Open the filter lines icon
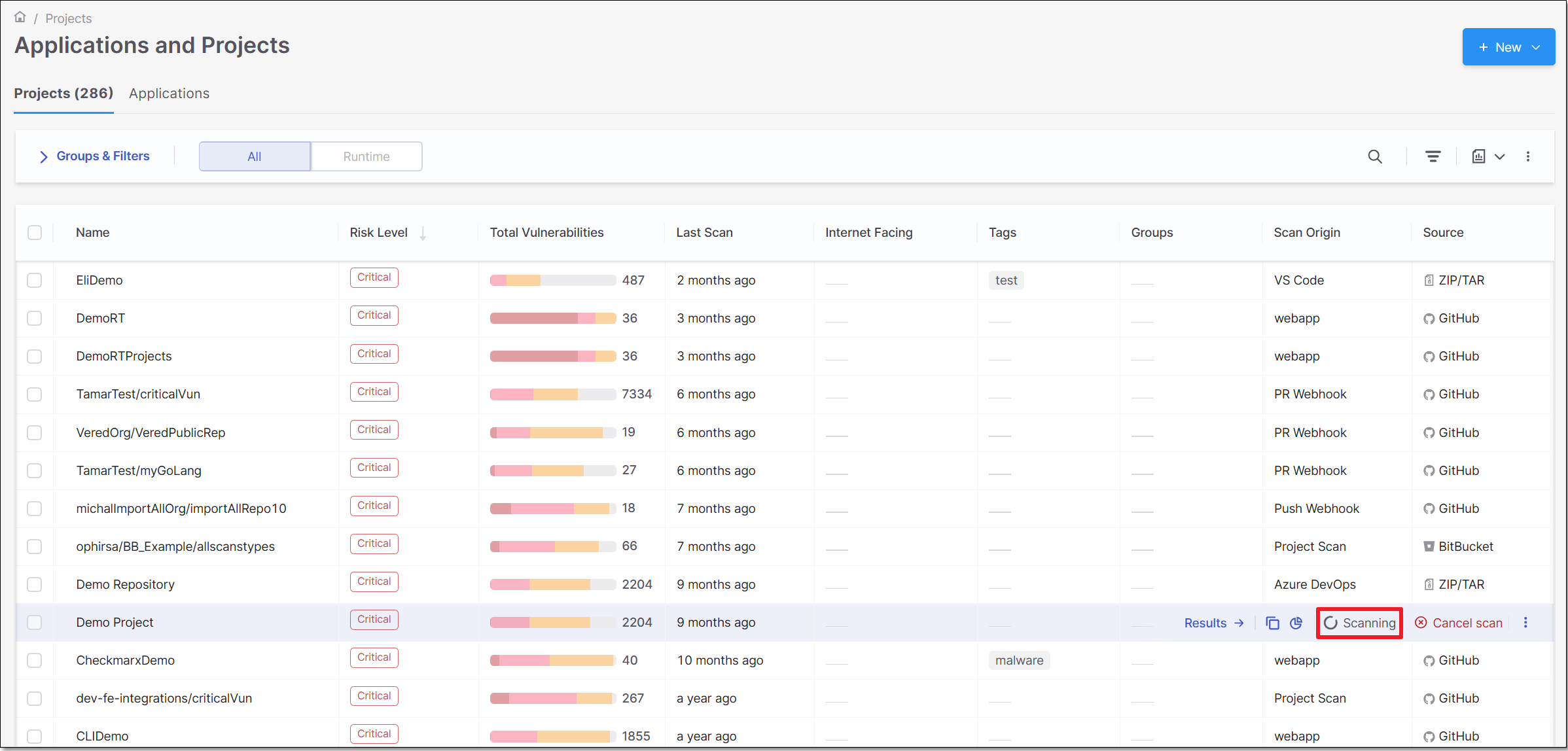1568x751 pixels. [x=1433, y=156]
